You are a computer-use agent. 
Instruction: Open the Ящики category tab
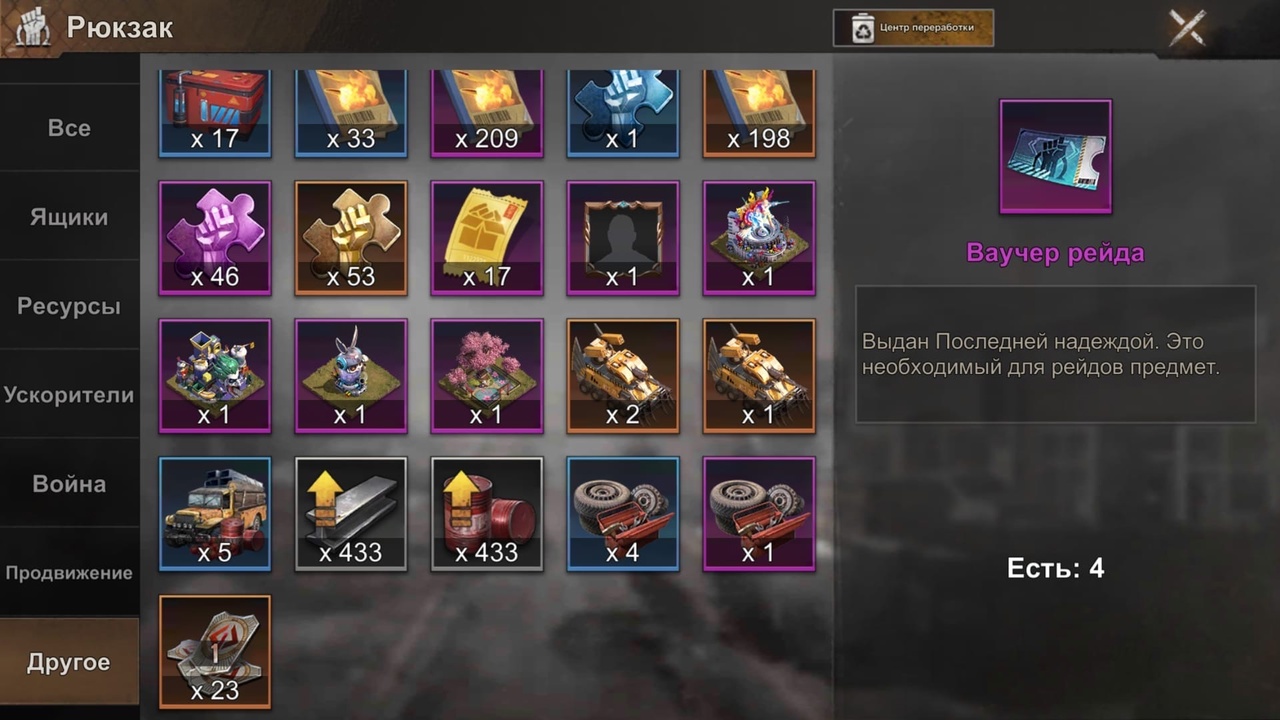69,217
